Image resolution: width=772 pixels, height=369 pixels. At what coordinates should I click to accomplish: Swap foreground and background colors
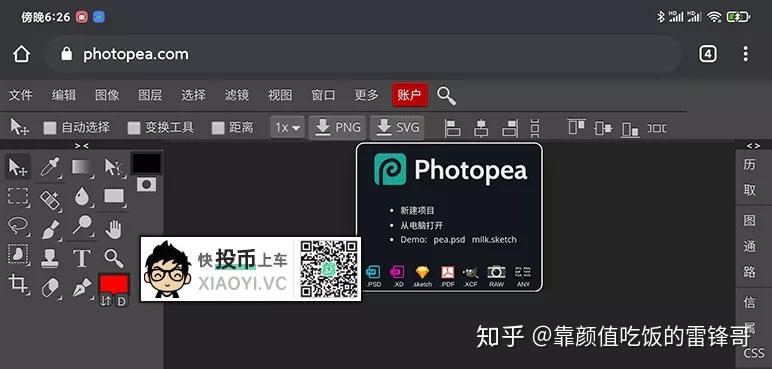tap(105, 301)
